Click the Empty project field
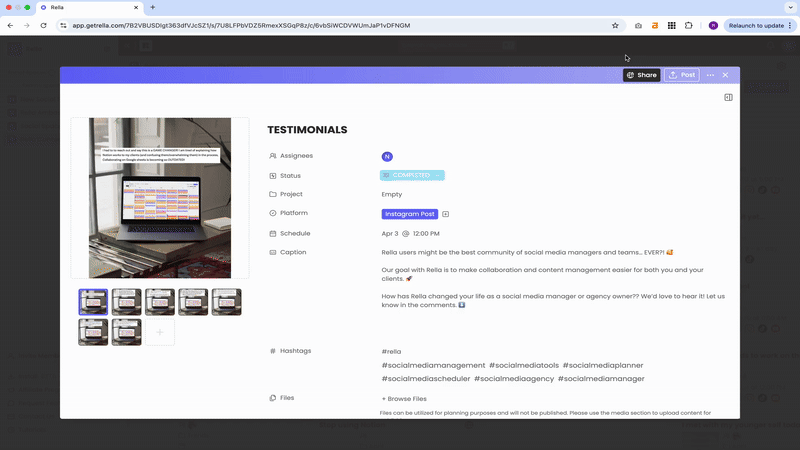 (392, 194)
